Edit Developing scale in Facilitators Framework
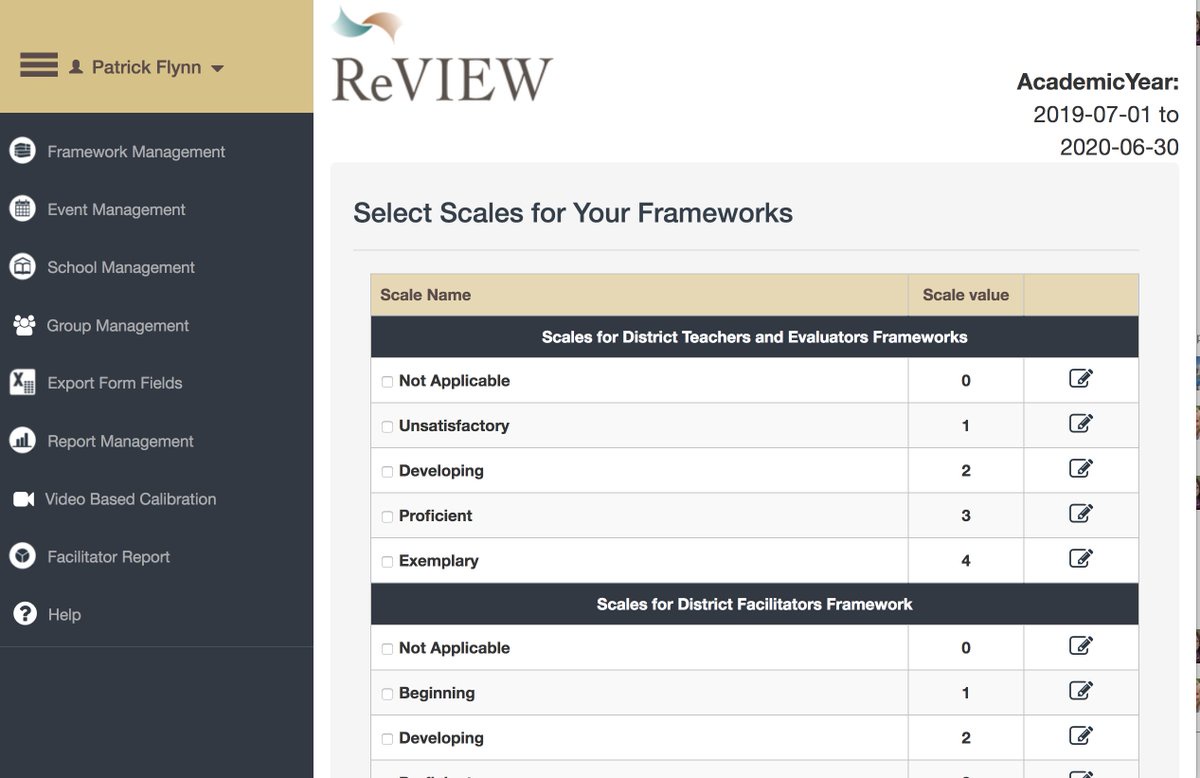The height and width of the screenshot is (778, 1200). [1080, 736]
